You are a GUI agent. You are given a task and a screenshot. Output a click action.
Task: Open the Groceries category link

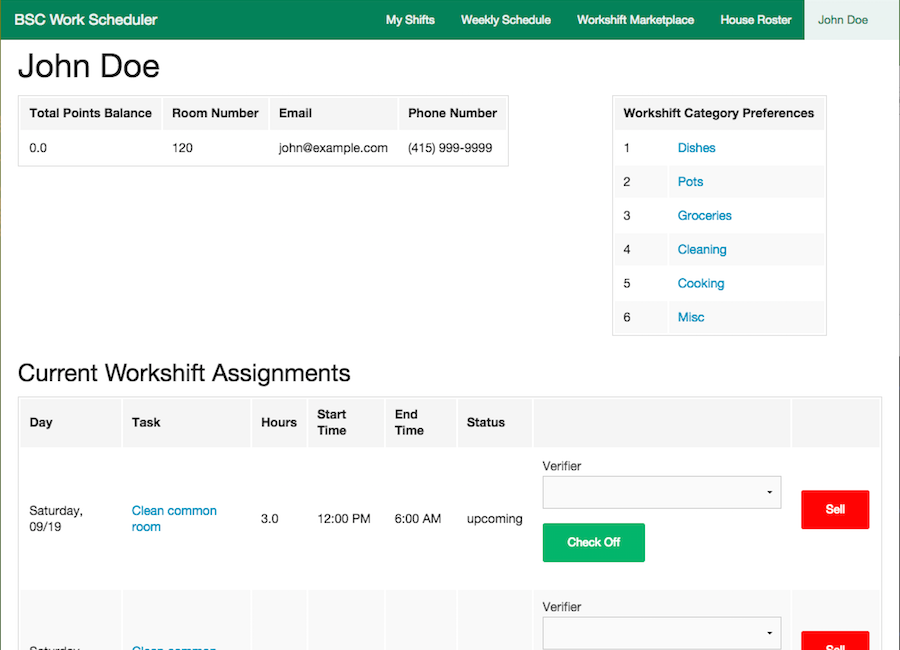[704, 215]
